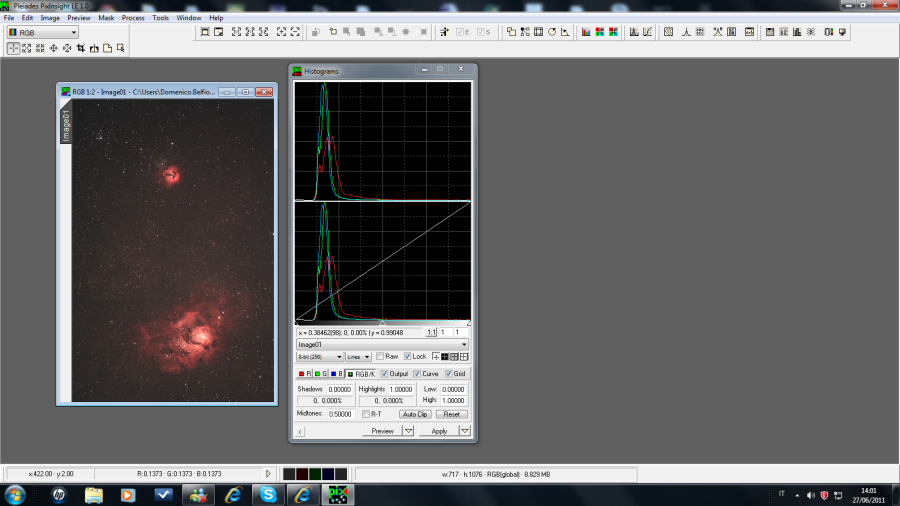Viewport: 900px width, 506px height.
Task: Expand readout arrow in status bar
Action: [267, 474]
